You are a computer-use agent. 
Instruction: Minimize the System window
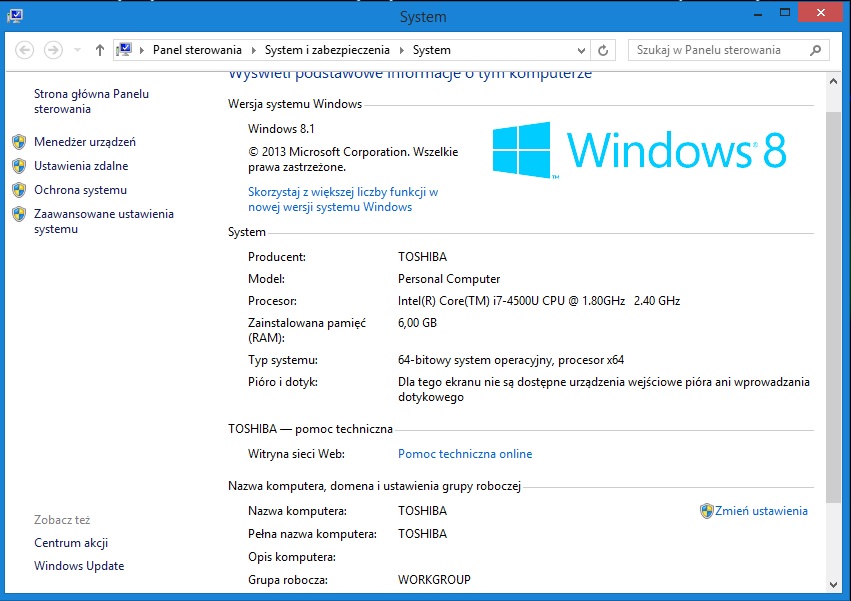(x=758, y=14)
